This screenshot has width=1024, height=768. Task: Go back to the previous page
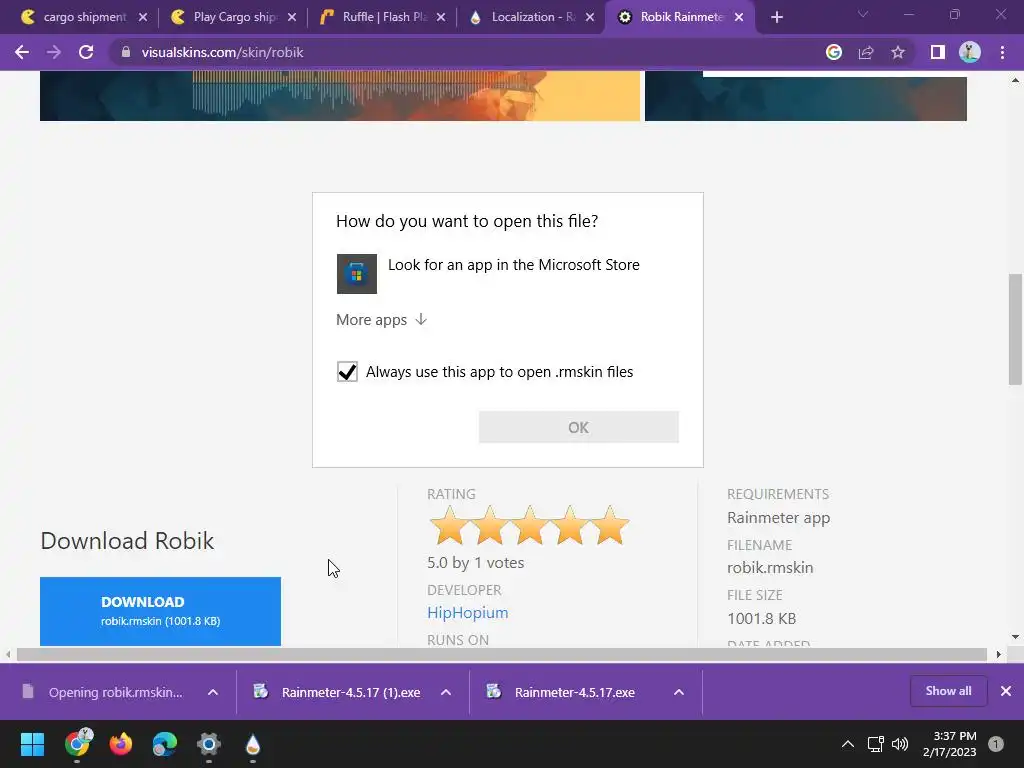pyautogui.click(x=22, y=52)
